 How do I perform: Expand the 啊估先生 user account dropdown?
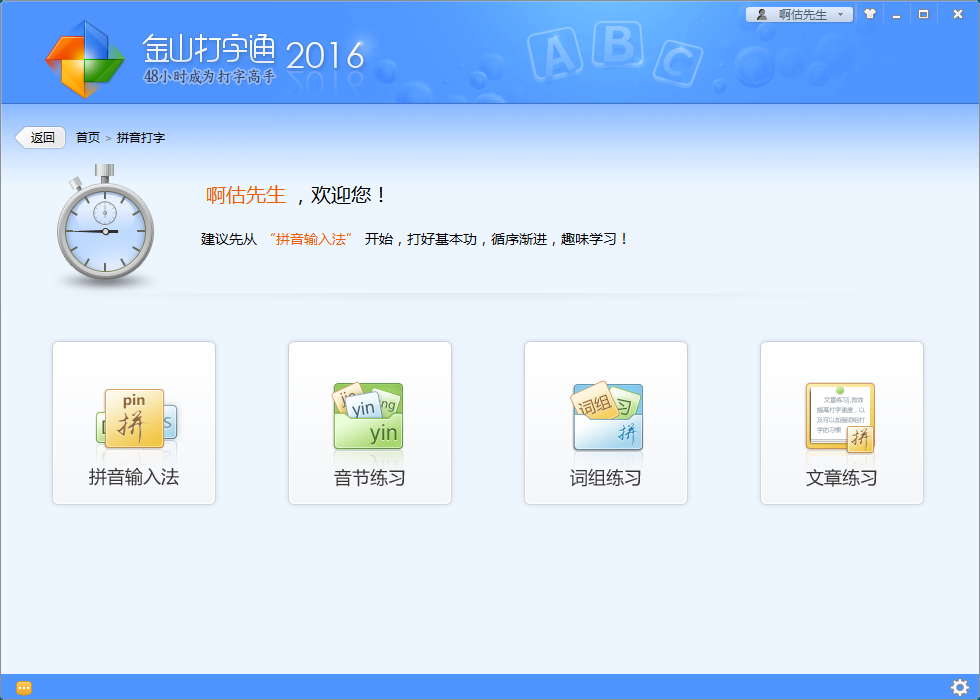point(799,14)
